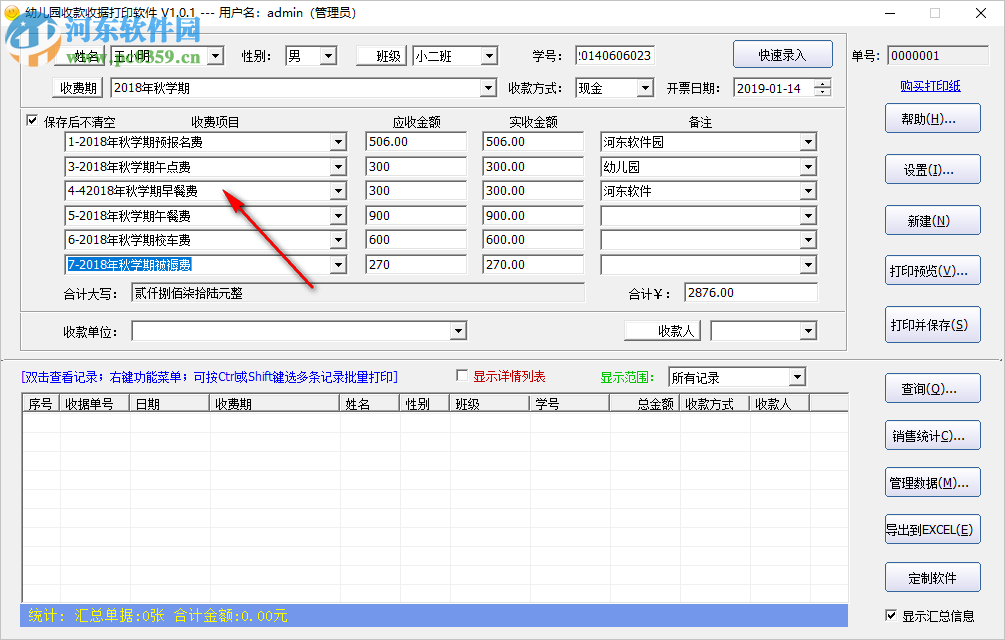The height and width of the screenshot is (640, 1005).
Task: Click the 快速录入 button
Action: pyautogui.click(x=783, y=55)
